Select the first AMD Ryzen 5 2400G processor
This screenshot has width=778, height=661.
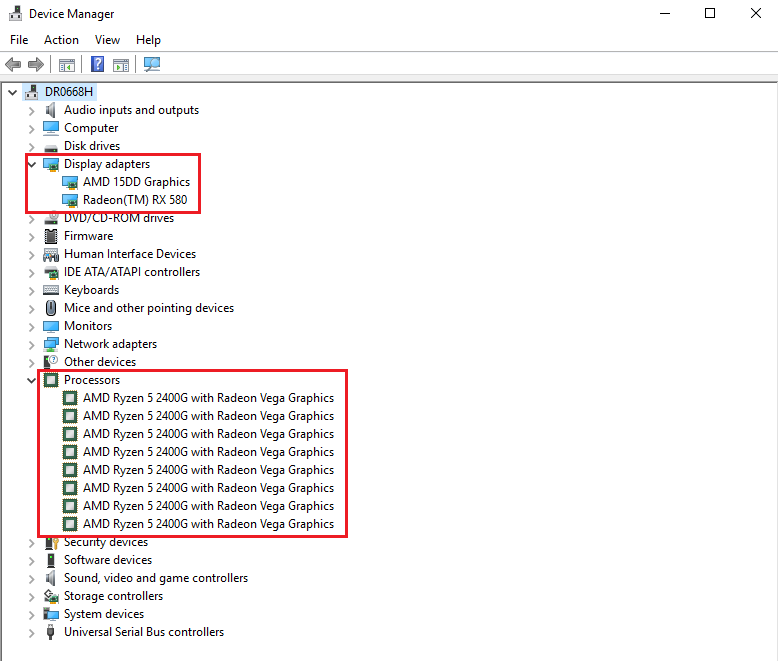point(208,398)
